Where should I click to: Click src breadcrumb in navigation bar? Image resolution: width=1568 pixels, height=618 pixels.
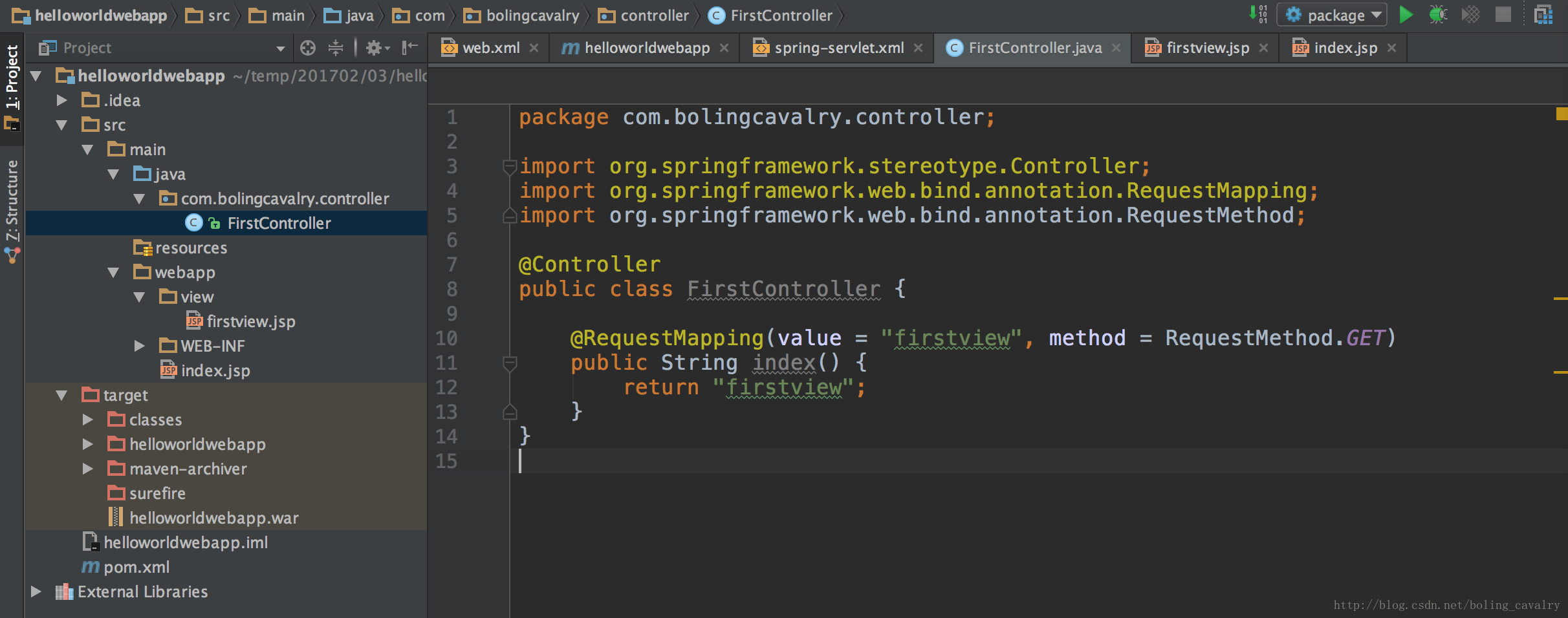coord(208,16)
